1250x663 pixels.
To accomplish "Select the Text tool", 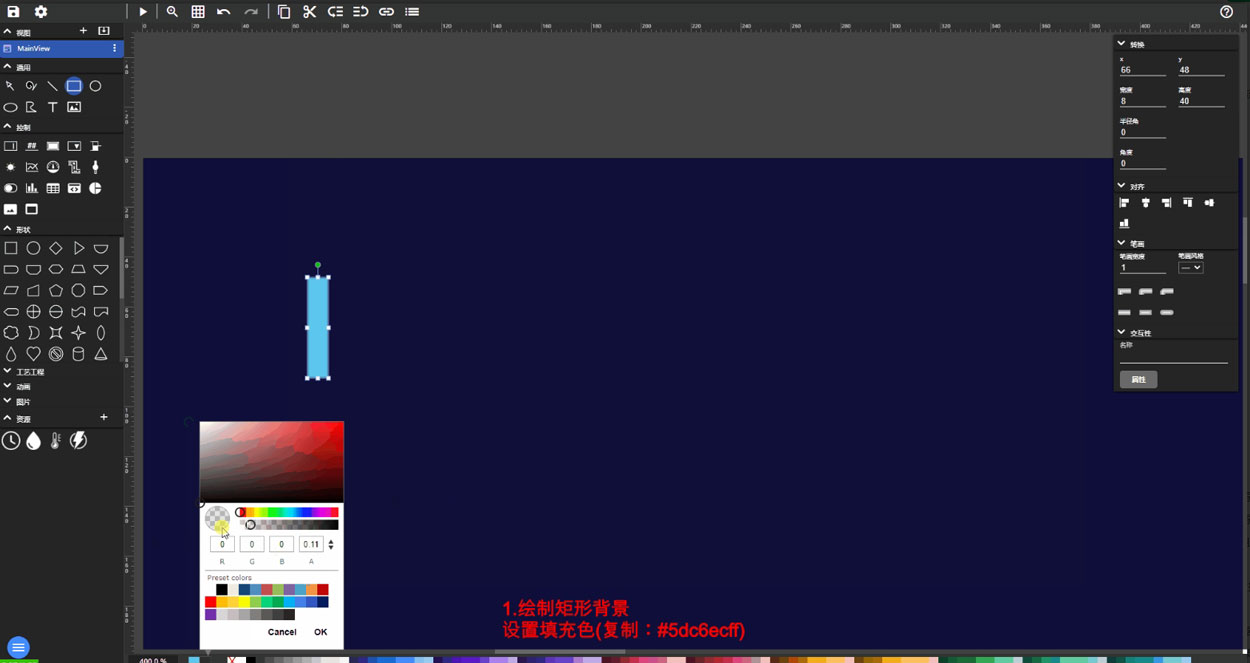I will pyautogui.click(x=53, y=107).
